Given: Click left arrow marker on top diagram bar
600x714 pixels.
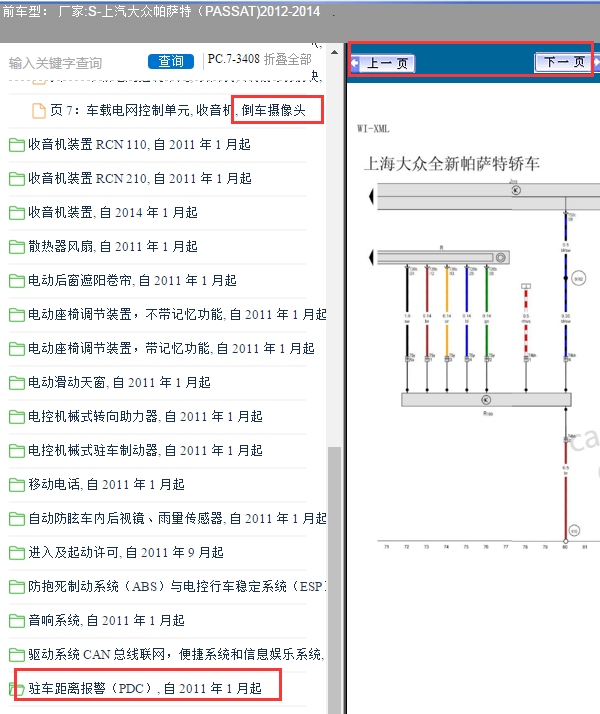Looking at the screenshot, I should point(371,197).
